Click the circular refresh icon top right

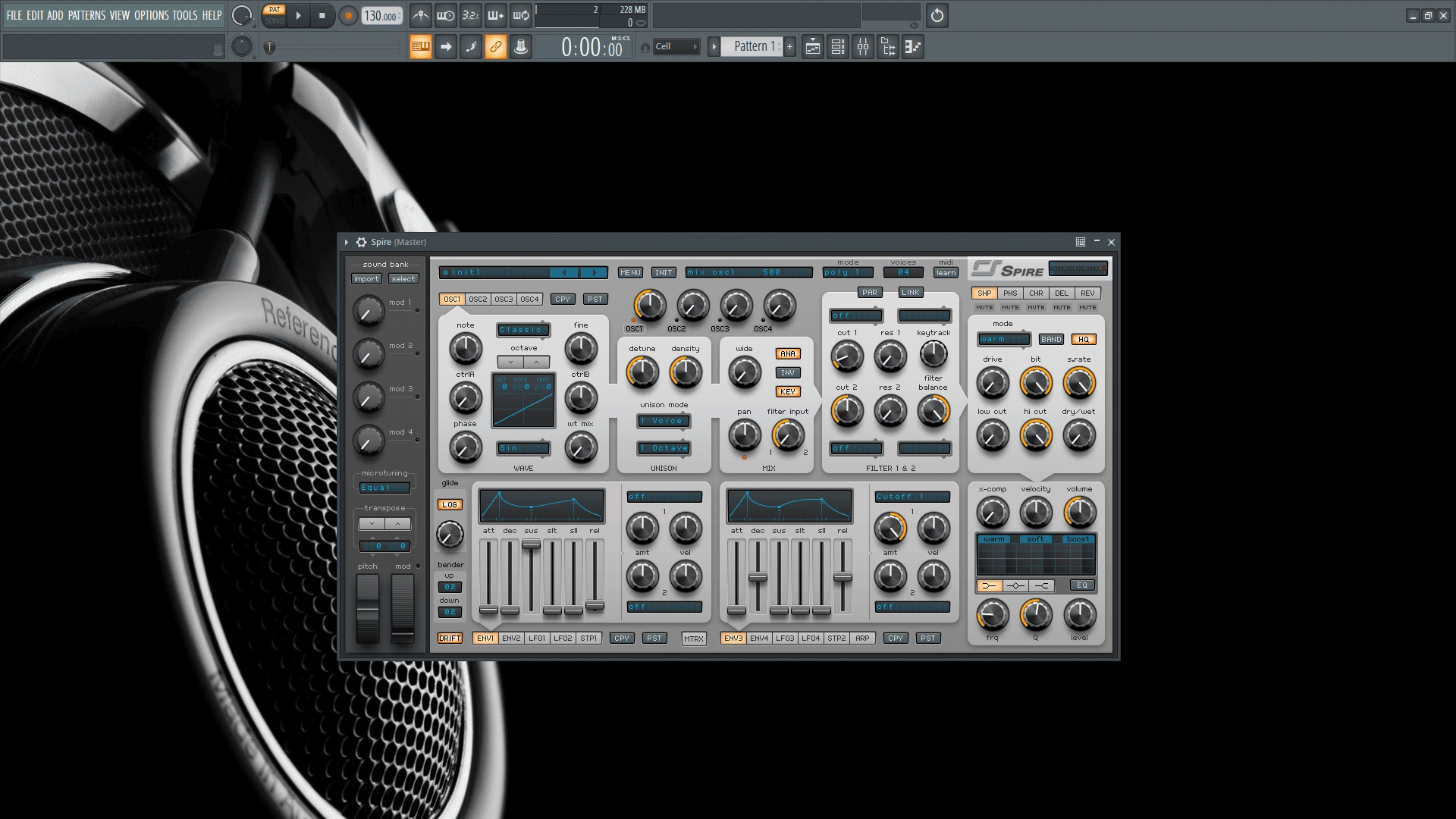click(x=937, y=15)
